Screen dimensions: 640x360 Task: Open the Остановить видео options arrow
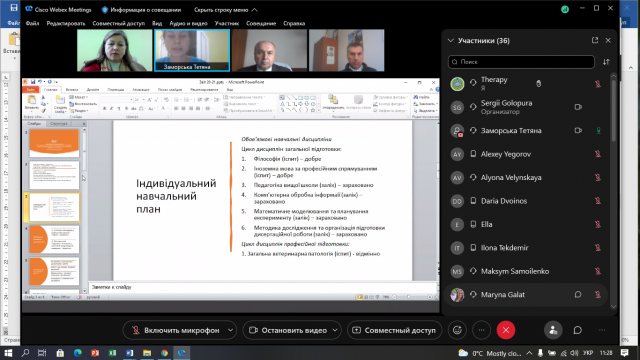(335, 330)
